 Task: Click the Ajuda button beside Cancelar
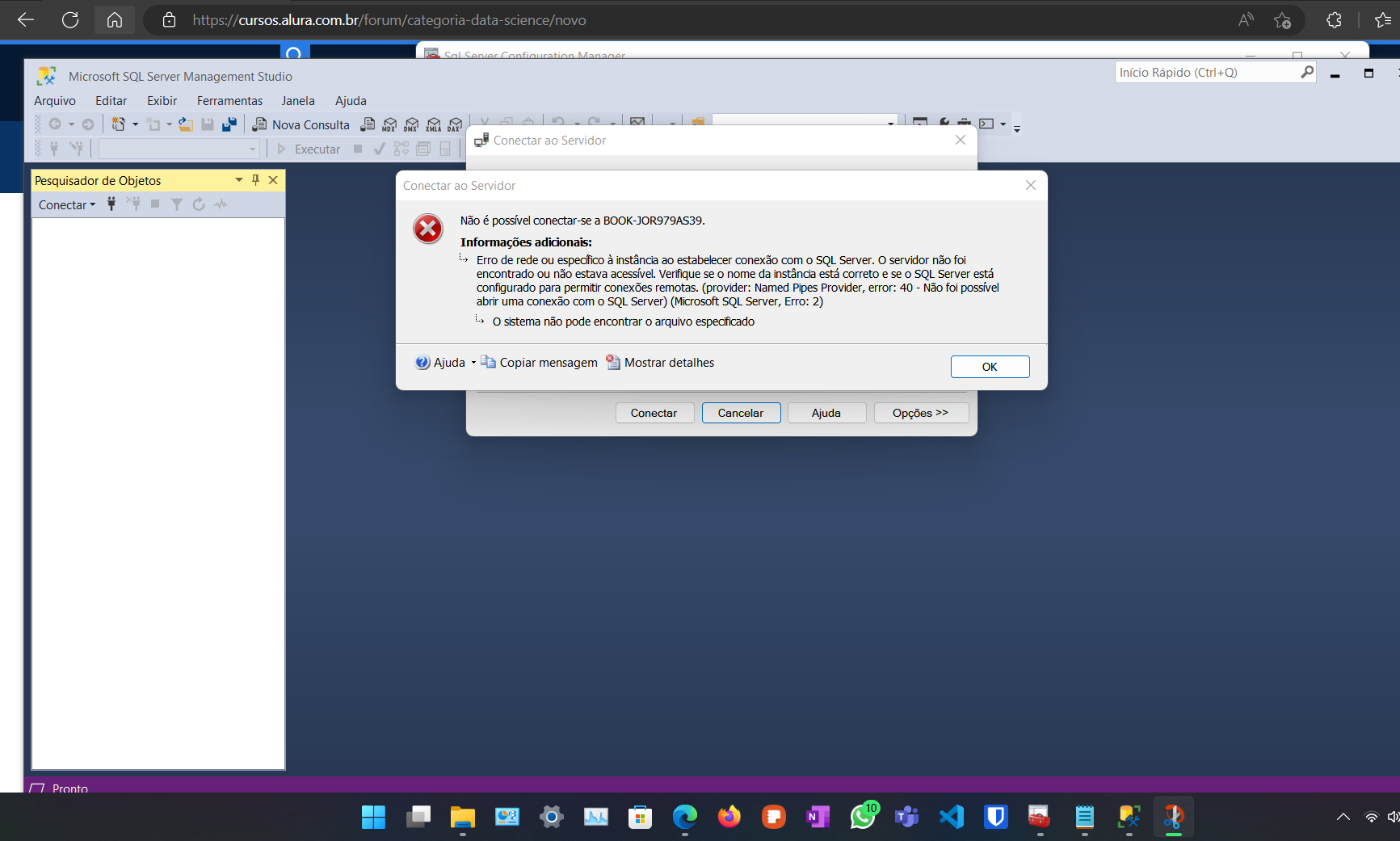tap(826, 413)
